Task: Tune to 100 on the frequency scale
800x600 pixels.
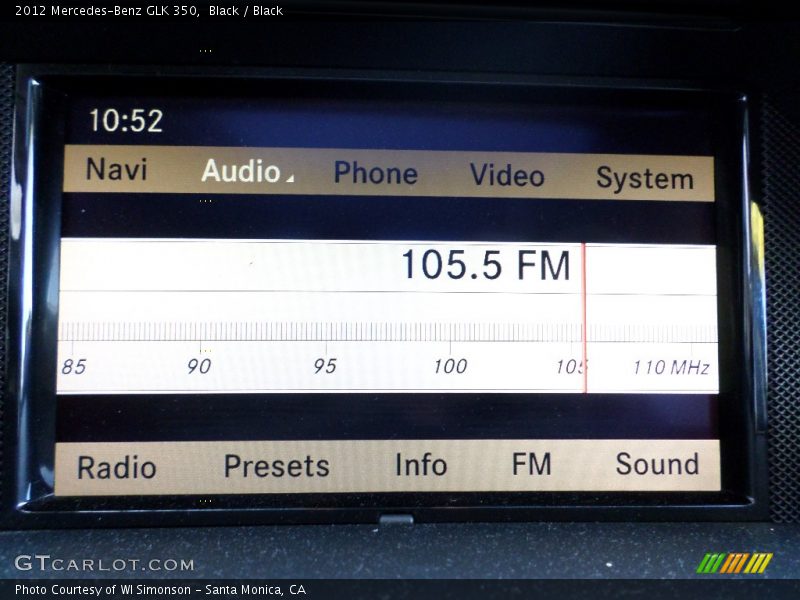Action: point(449,366)
